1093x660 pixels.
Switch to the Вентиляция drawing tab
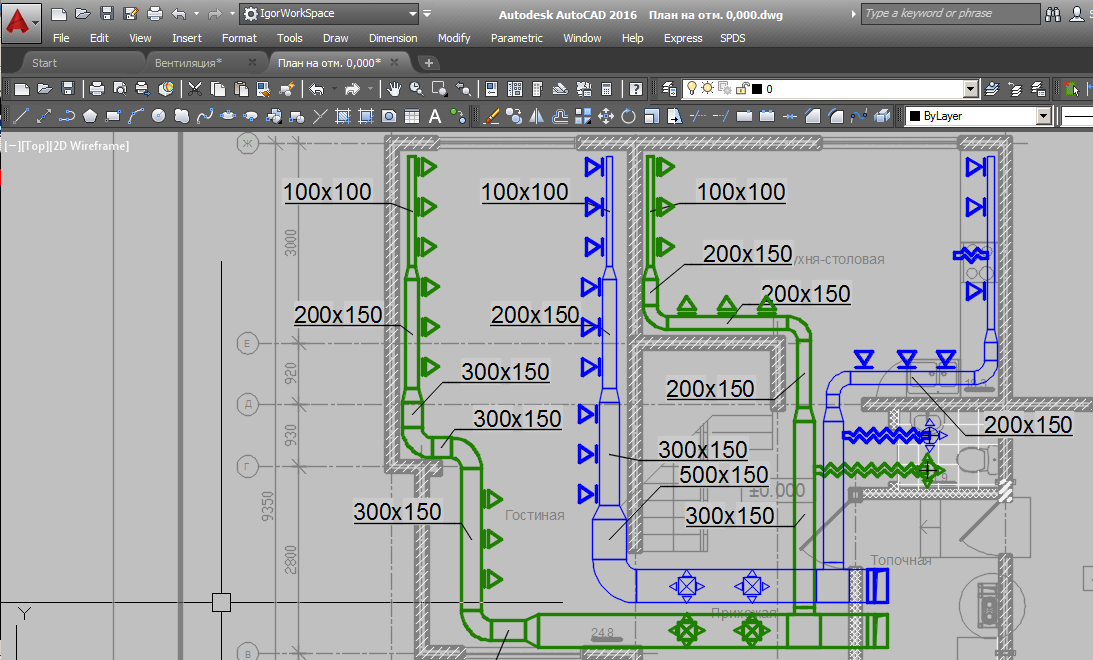point(188,62)
